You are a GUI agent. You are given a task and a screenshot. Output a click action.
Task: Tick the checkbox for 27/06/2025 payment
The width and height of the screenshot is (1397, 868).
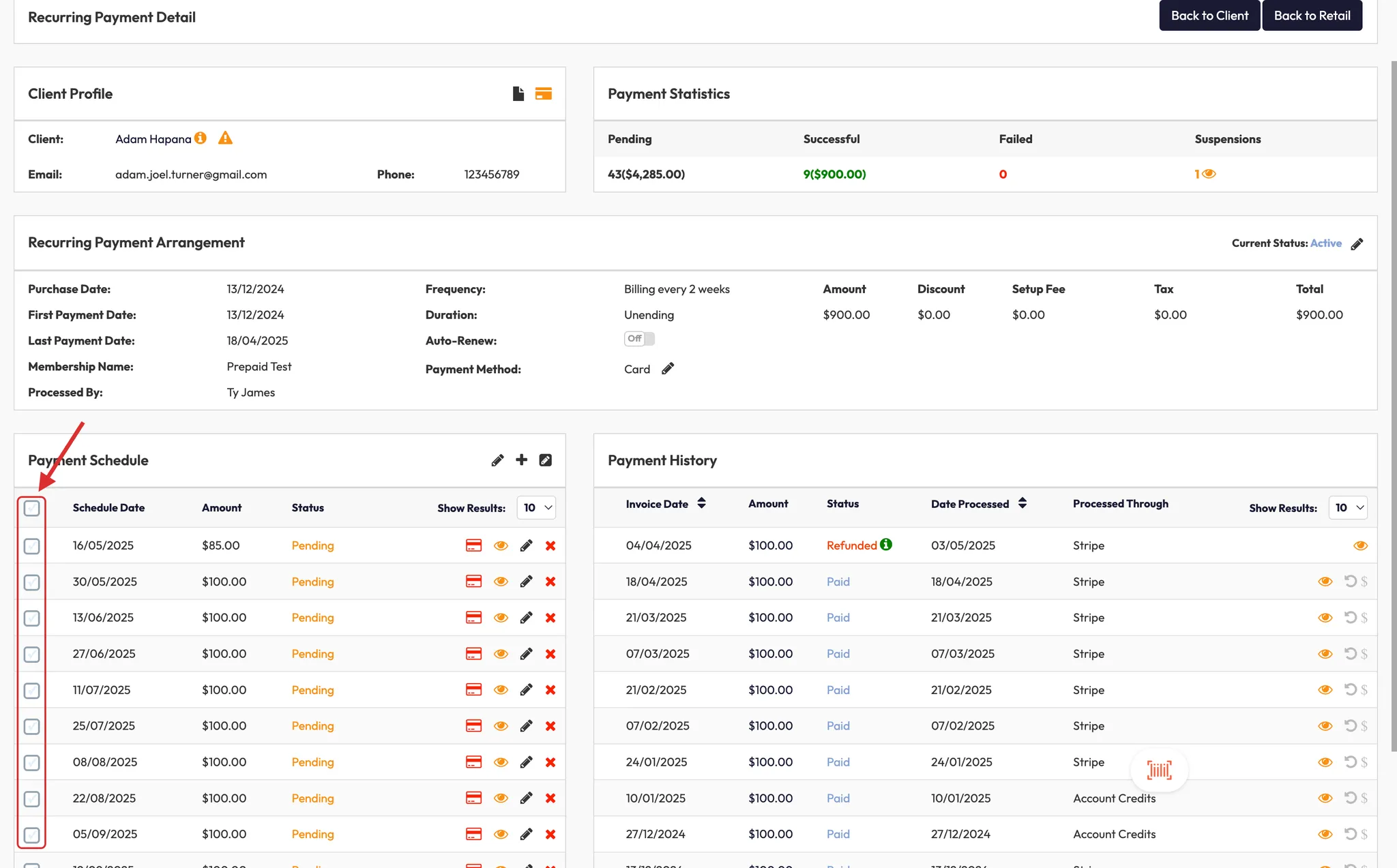pos(32,655)
